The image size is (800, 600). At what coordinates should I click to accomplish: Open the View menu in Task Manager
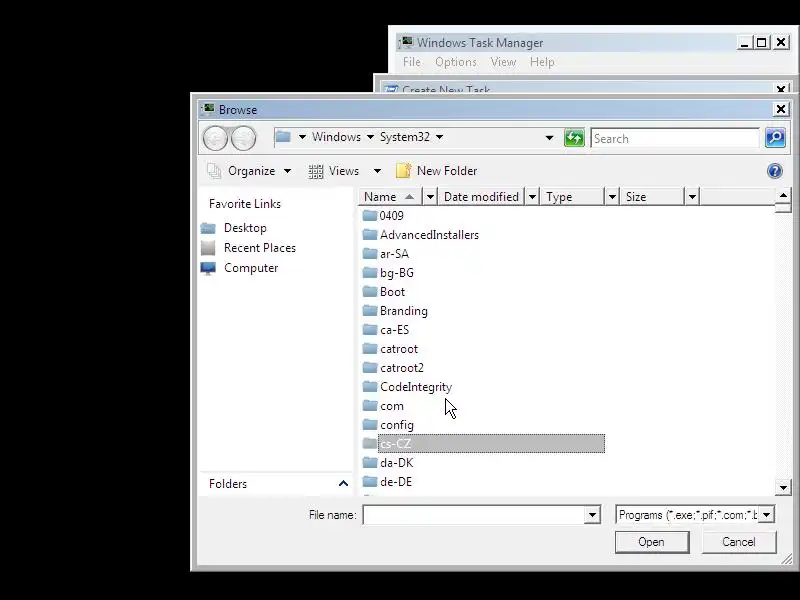[503, 62]
